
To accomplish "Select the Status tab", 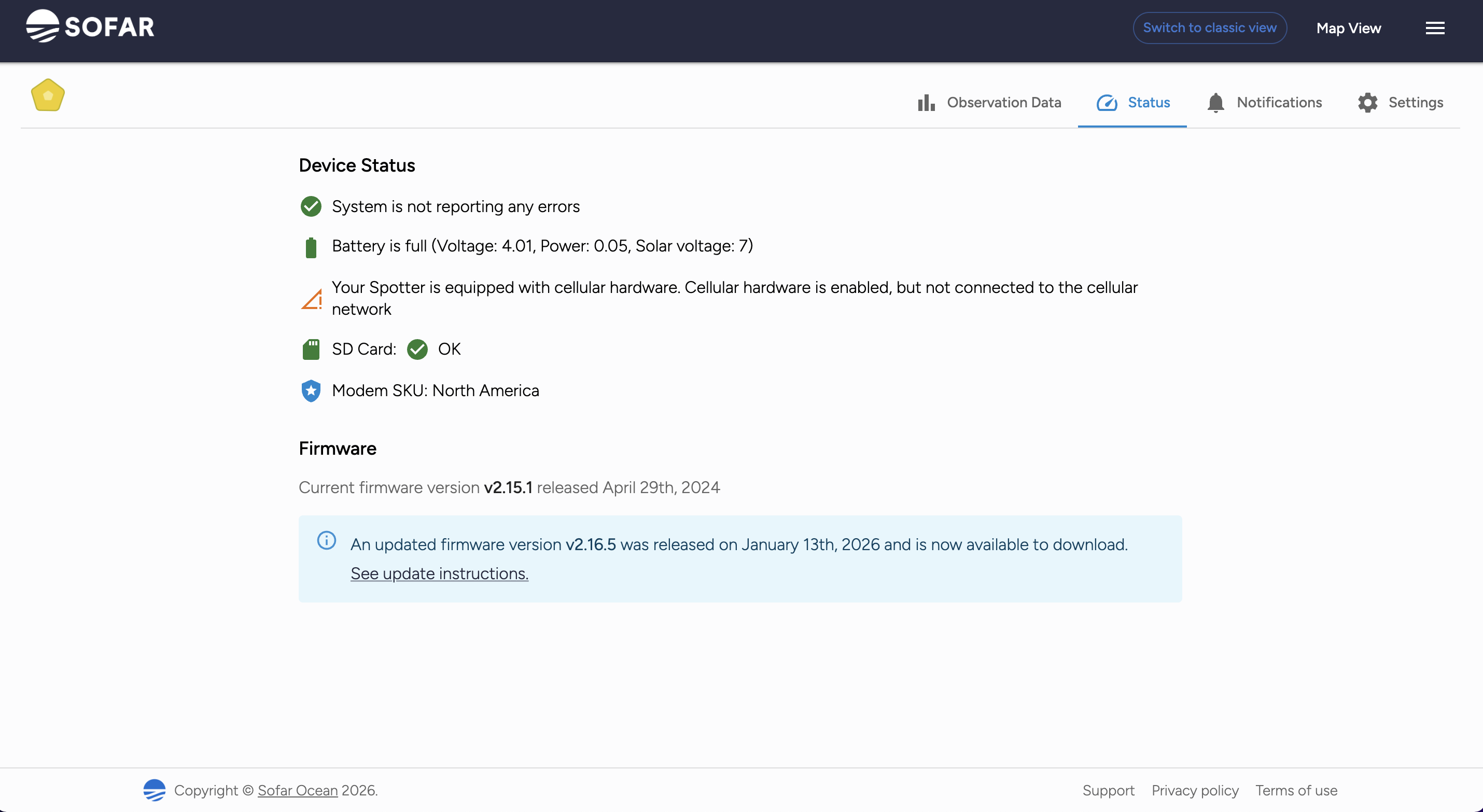I will pyautogui.click(x=1133, y=103).
